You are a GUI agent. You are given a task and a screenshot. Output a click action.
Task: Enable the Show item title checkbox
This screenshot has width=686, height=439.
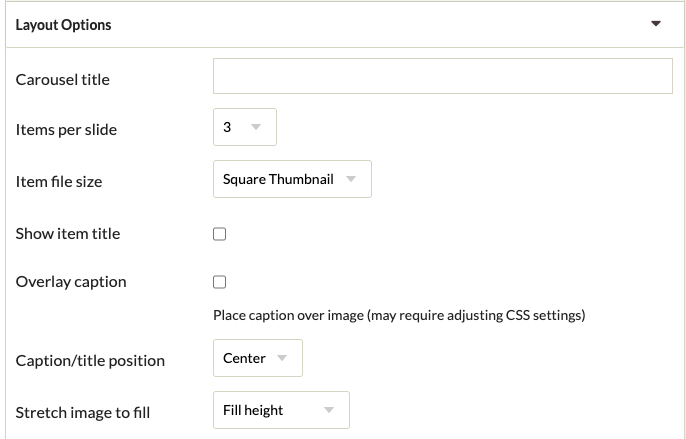pos(220,234)
